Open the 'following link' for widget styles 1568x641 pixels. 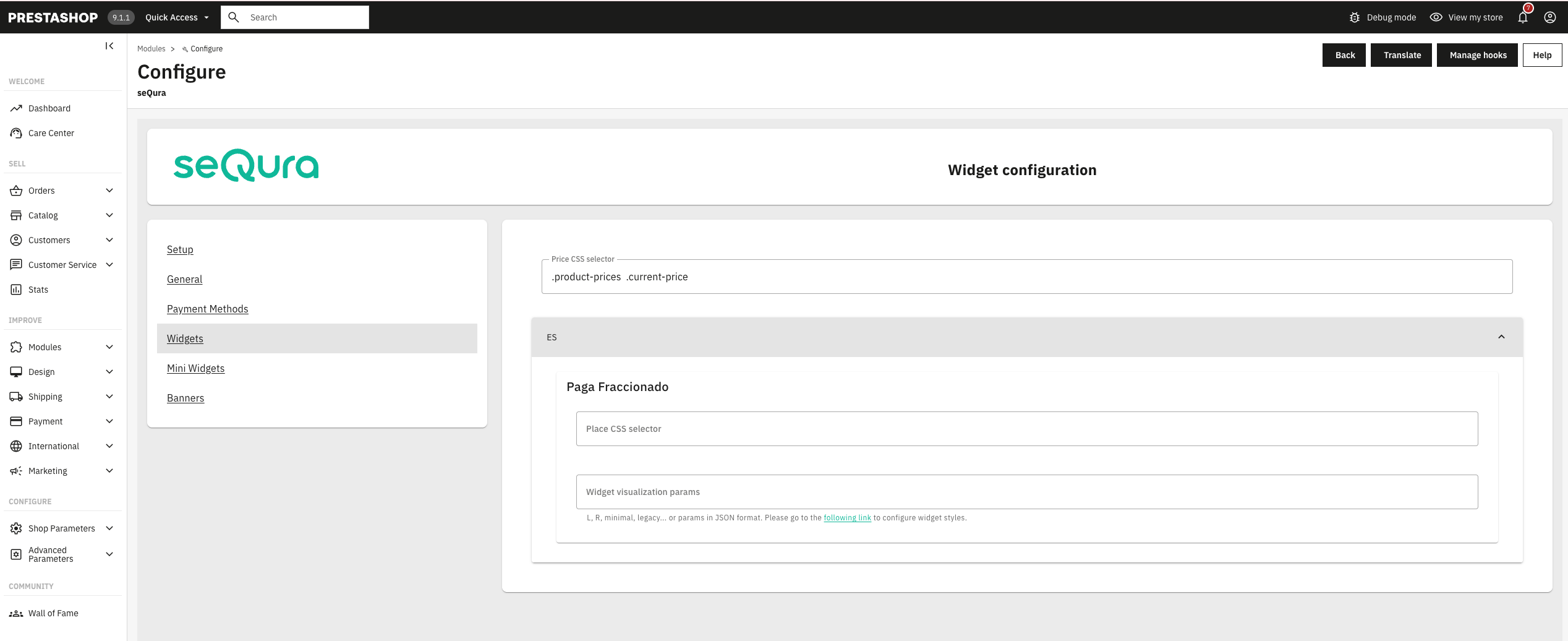(x=847, y=518)
